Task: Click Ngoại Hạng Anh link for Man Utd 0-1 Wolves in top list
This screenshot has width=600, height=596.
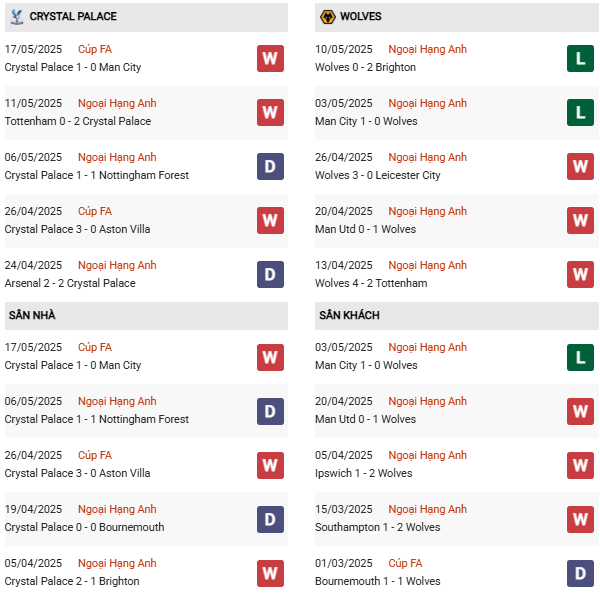Action: (427, 211)
